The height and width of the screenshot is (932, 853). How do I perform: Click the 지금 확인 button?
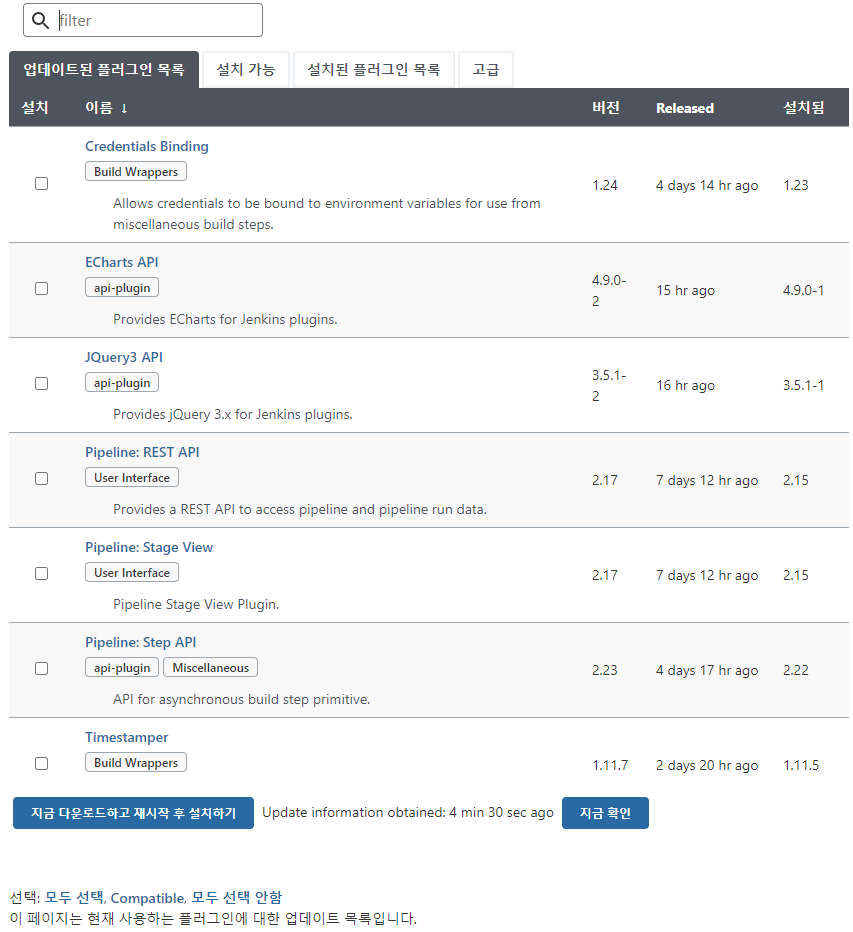605,814
